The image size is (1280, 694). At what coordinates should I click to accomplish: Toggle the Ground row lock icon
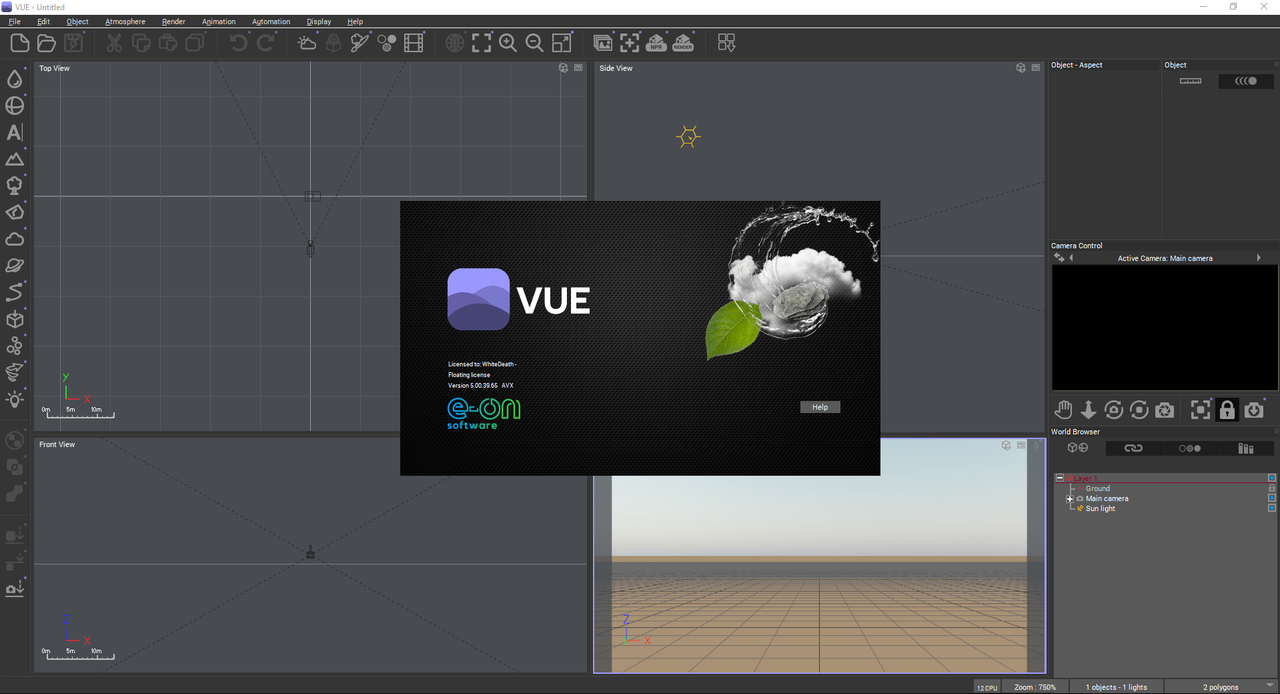point(1272,488)
